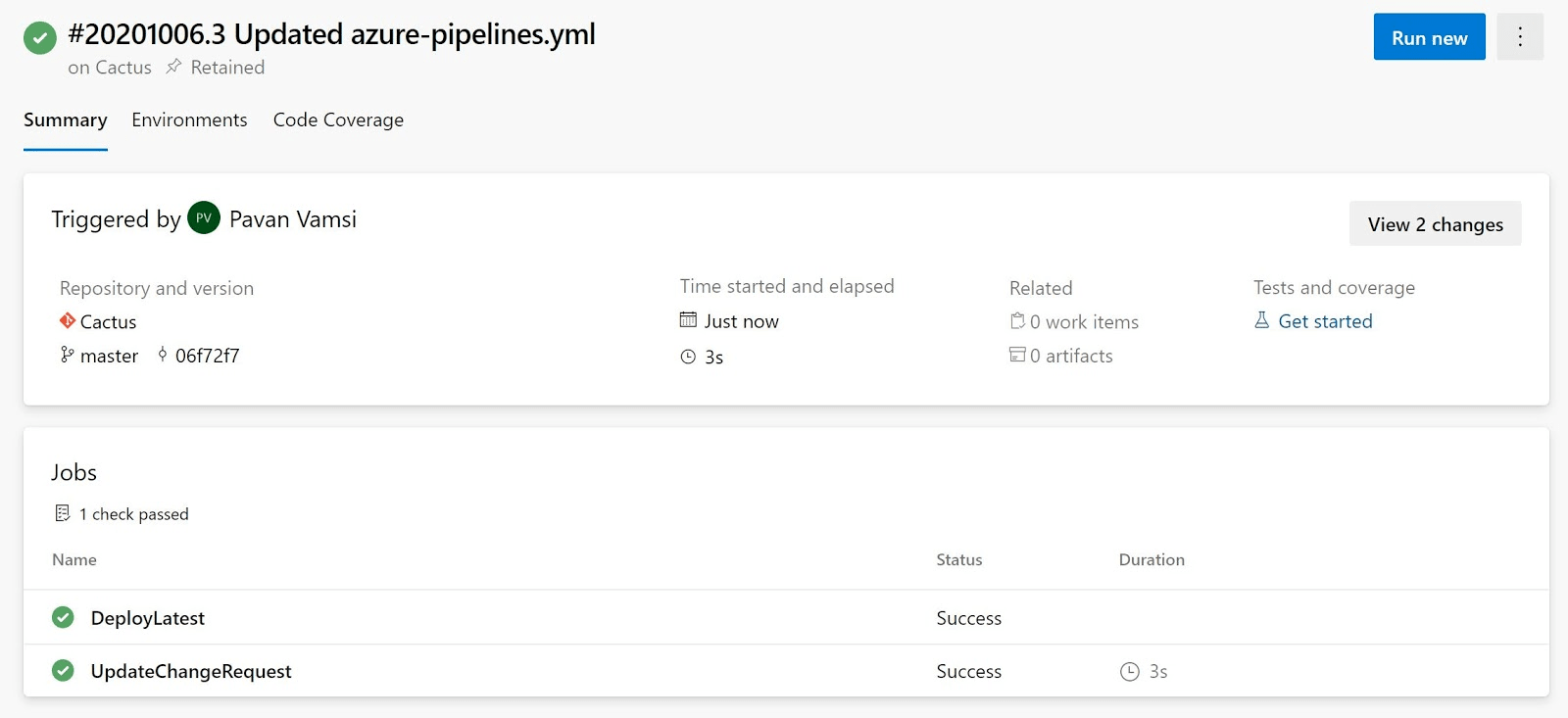Click the Retained label

227,68
